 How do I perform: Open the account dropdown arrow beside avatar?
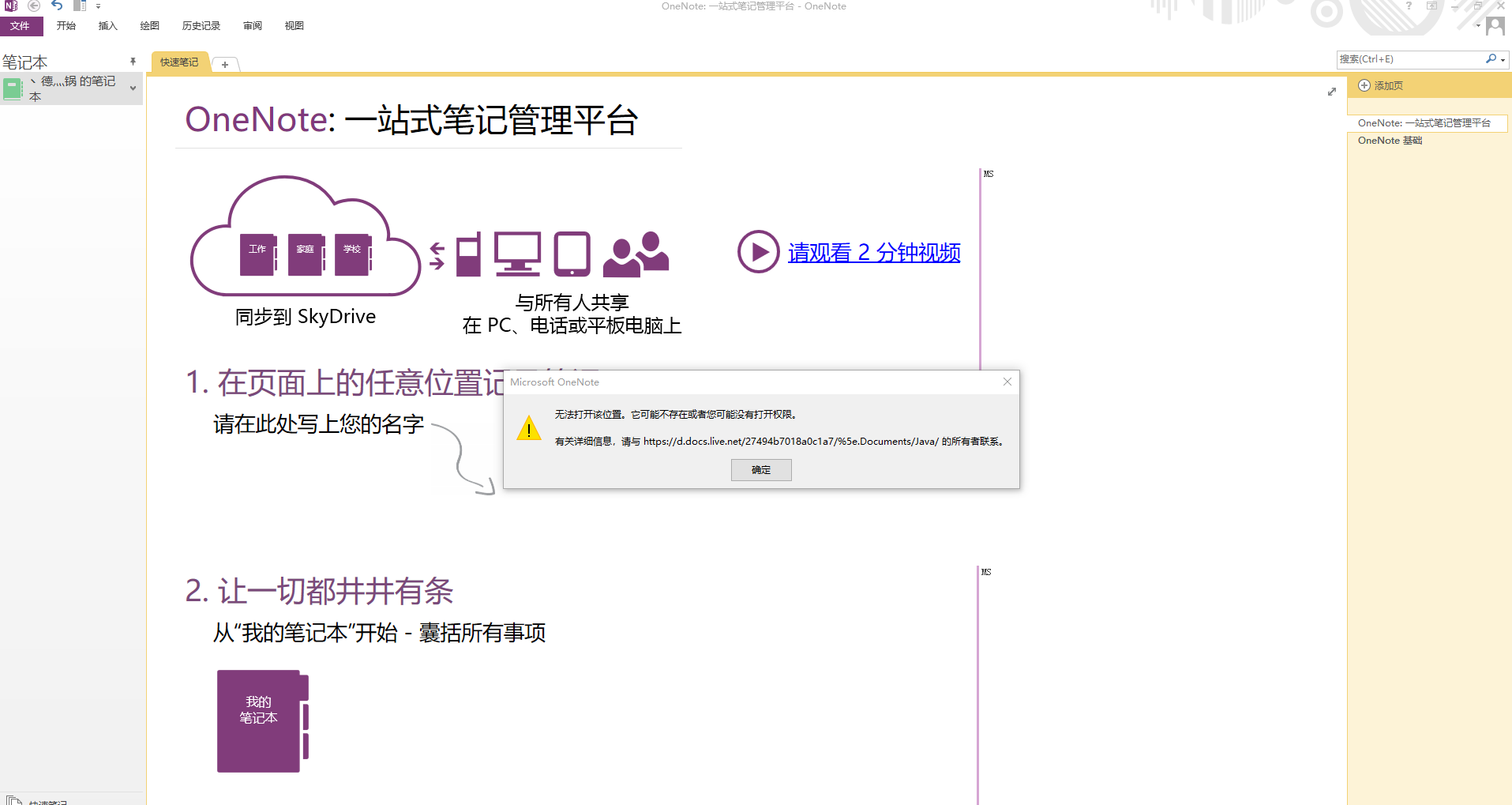pos(1478,25)
